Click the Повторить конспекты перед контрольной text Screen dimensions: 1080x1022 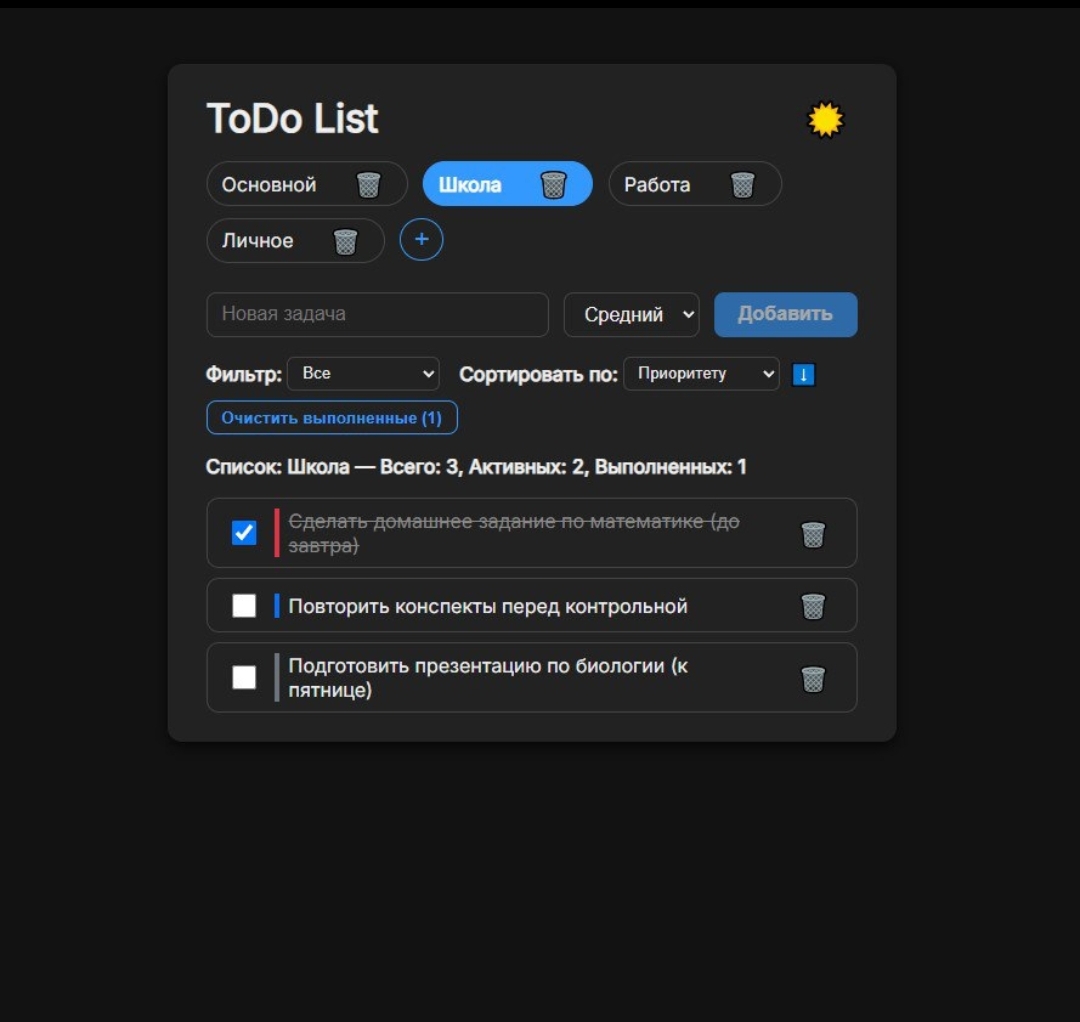click(488, 606)
